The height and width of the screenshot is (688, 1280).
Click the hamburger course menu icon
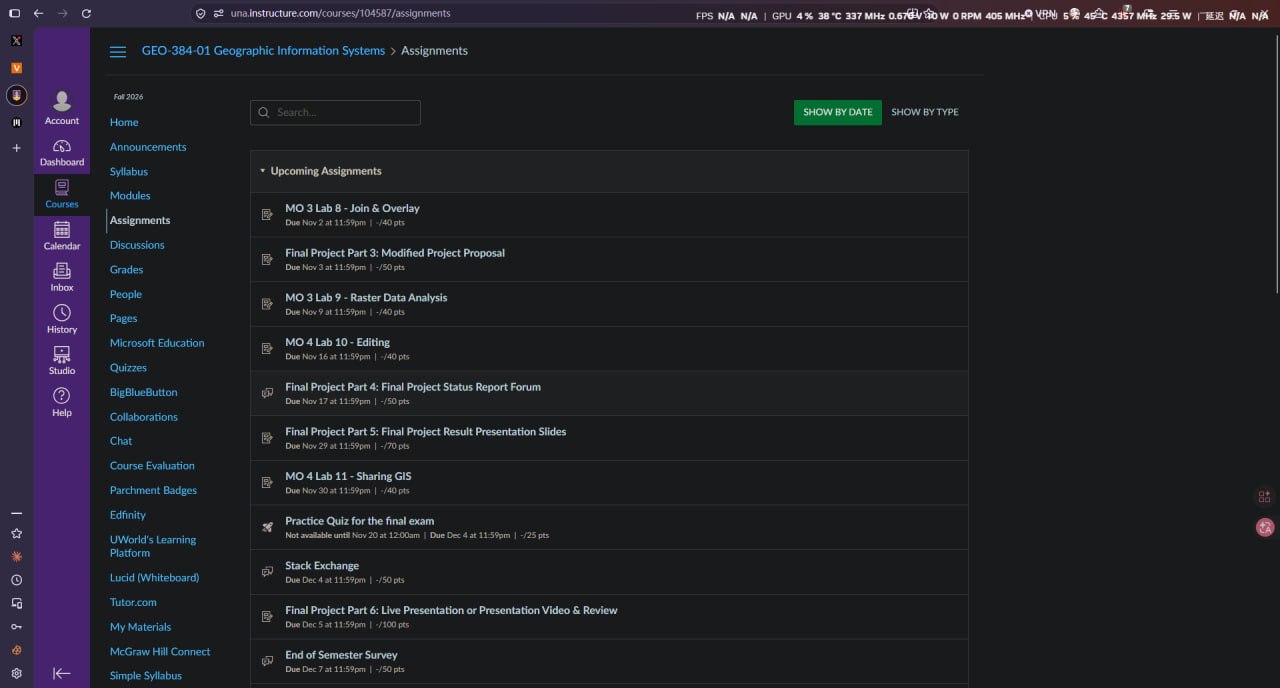click(118, 51)
